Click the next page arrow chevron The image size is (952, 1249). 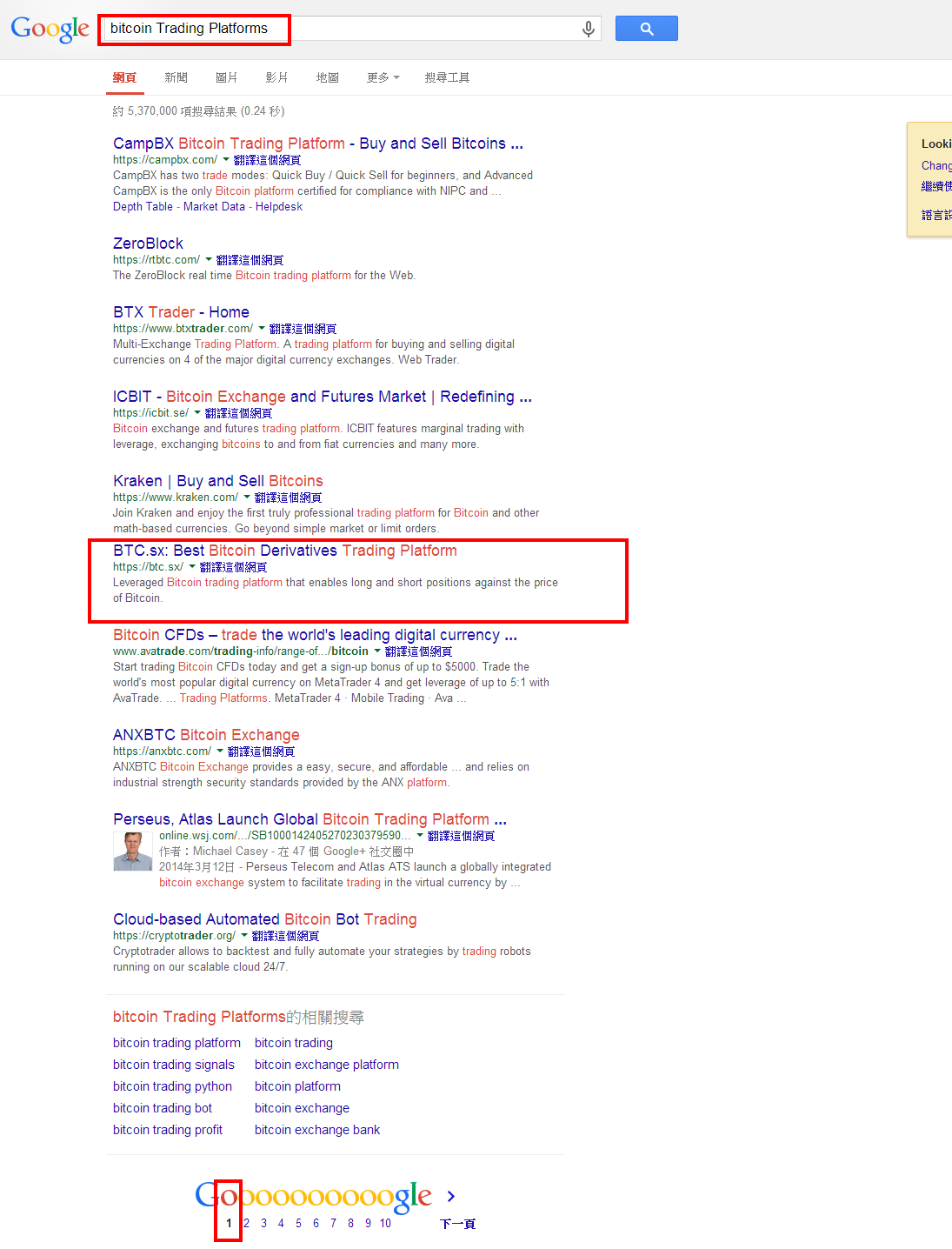click(x=450, y=1197)
